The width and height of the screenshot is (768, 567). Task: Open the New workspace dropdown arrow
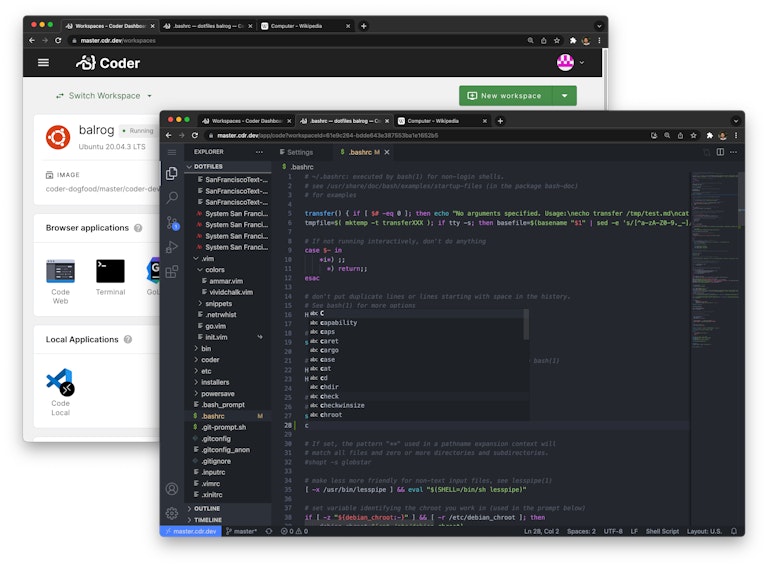565,96
